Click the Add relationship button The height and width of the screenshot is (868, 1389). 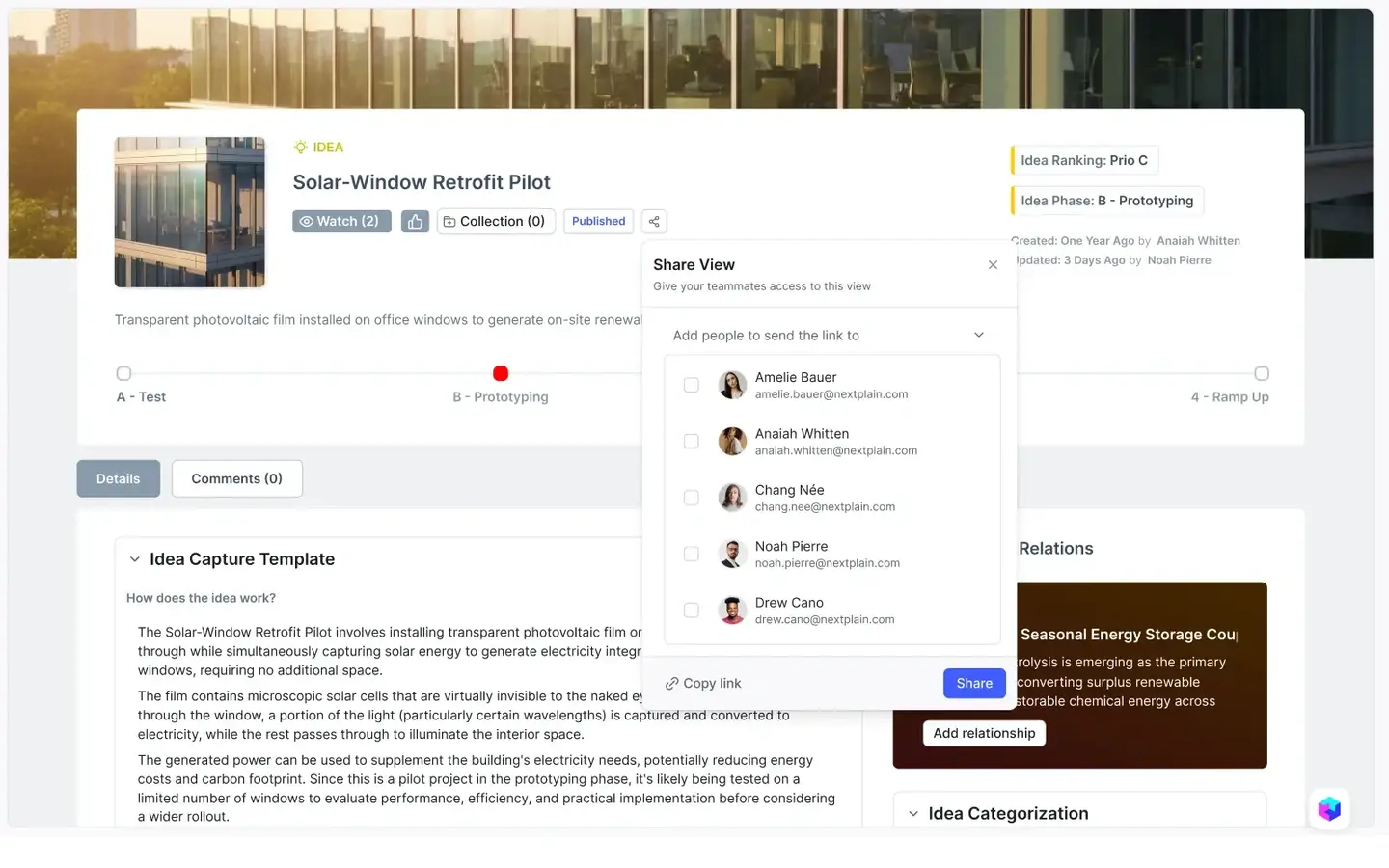point(984,733)
